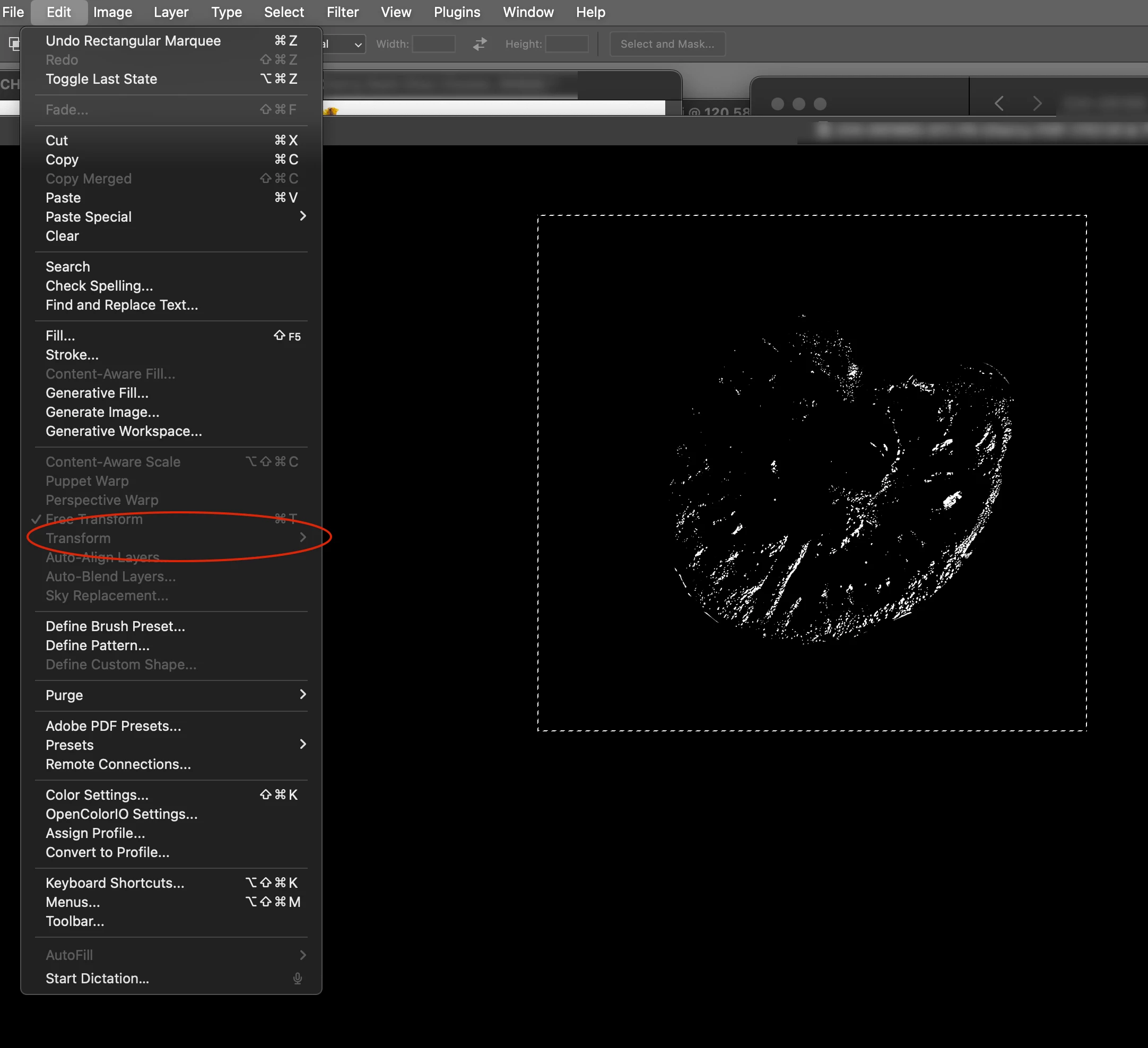Viewport: 1148px width, 1048px height.
Task: Choose Undo Rectangular Marquee
Action: 133,40
